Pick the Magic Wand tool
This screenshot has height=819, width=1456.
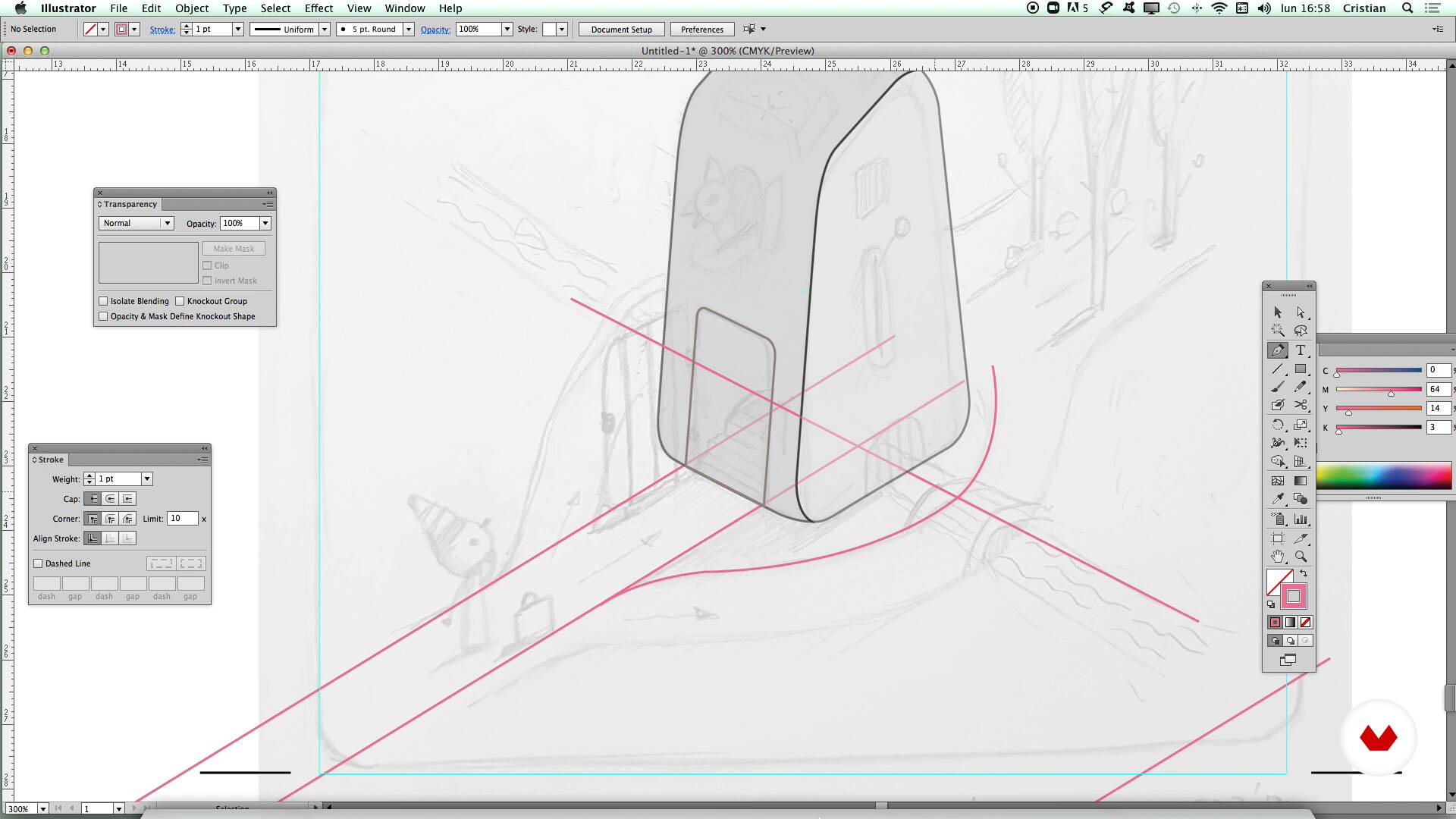(x=1278, y=331)
